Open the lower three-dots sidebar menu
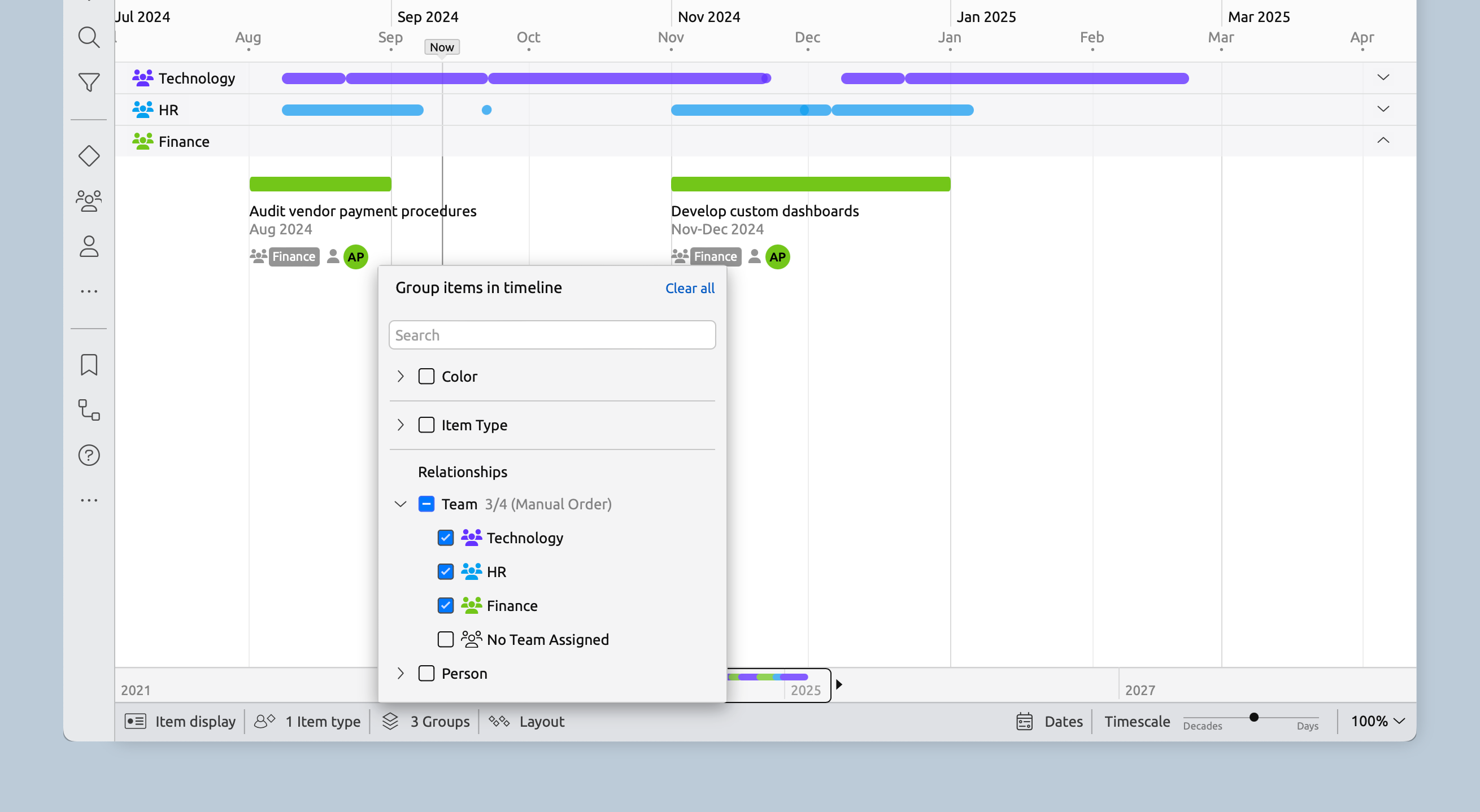 coord(89,500)
